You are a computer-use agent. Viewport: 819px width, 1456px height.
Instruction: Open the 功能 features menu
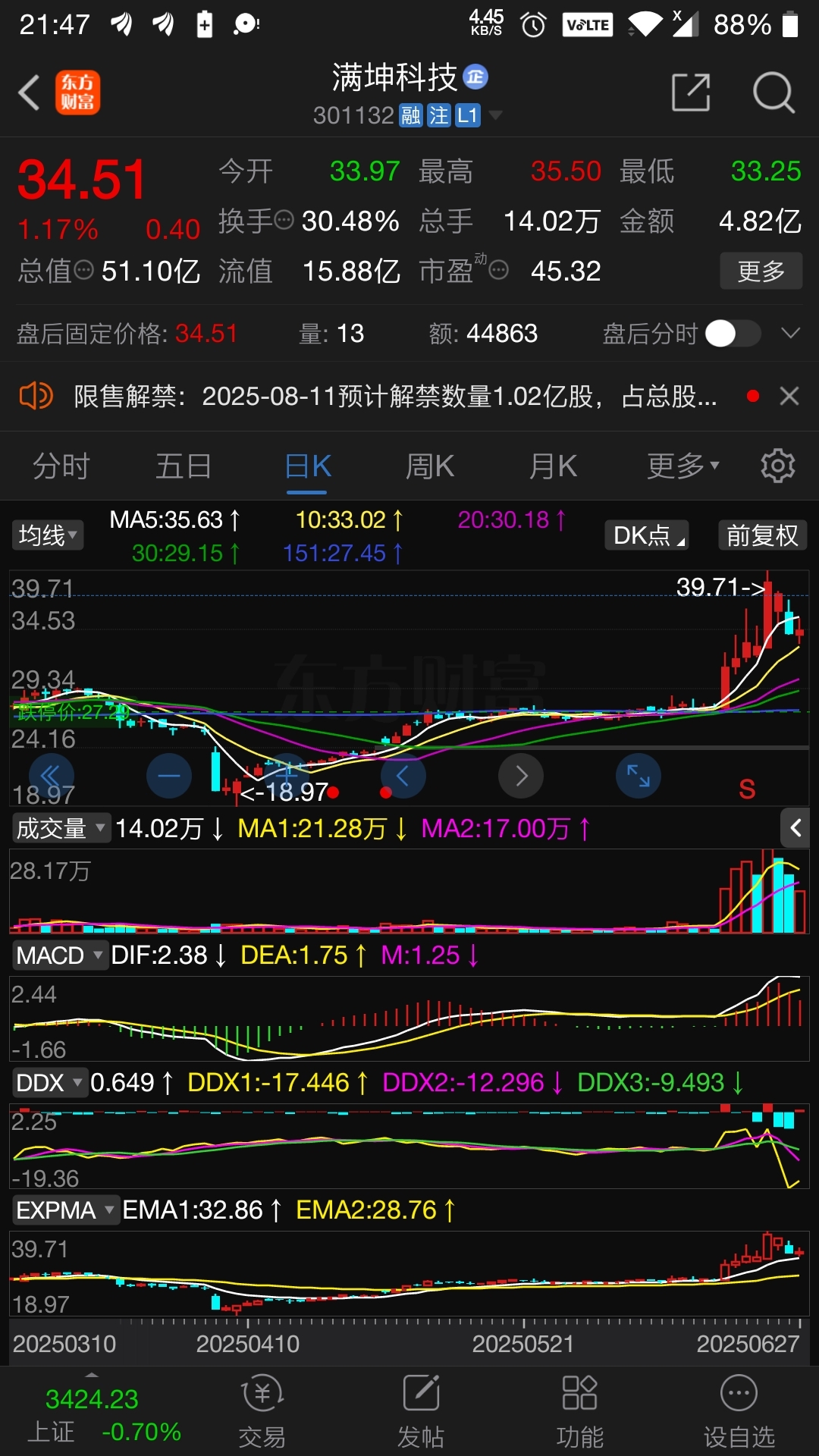(580, 1411)
